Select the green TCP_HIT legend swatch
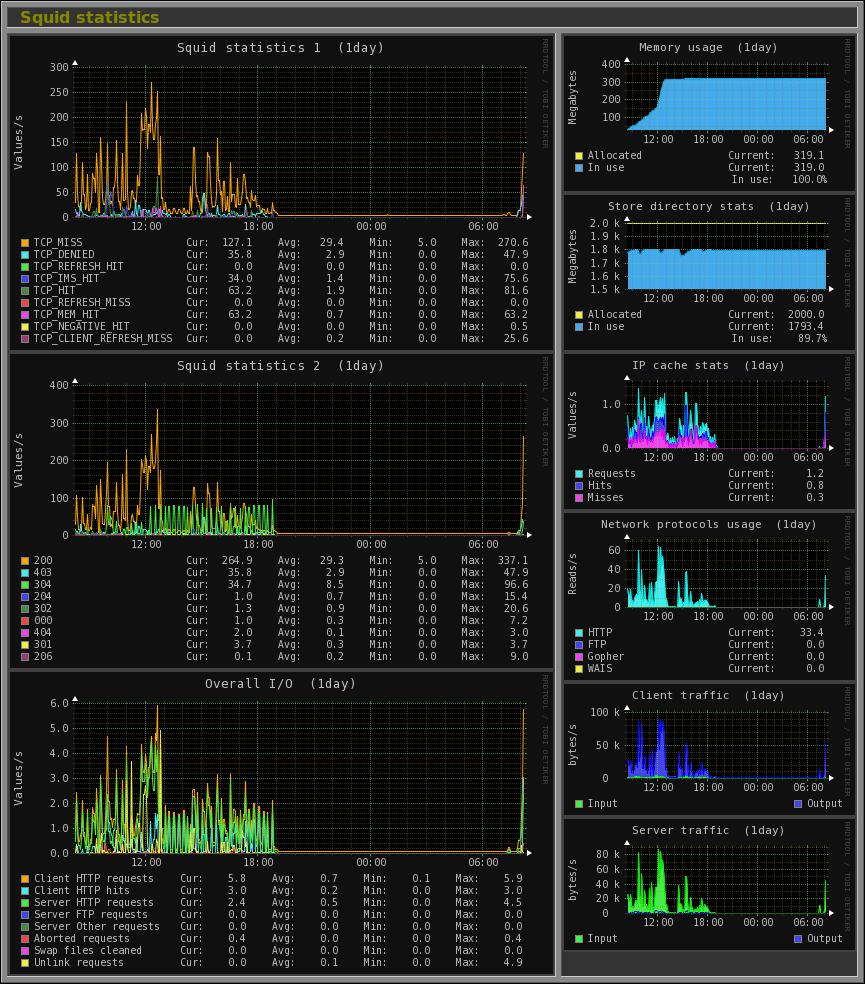 (25, 291)
